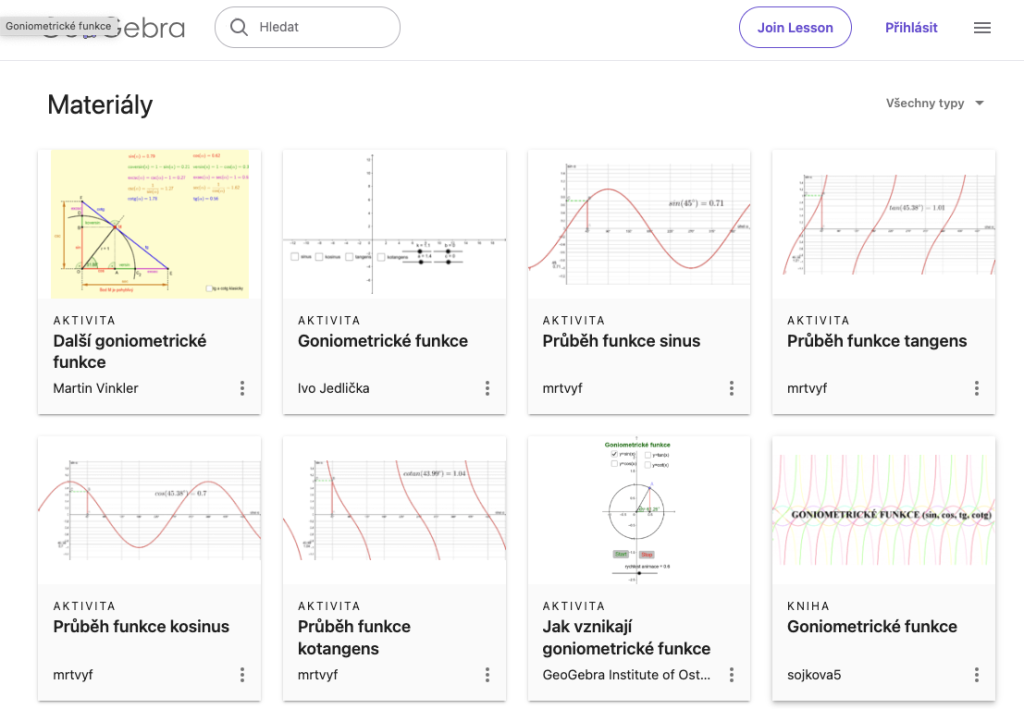The height and width of the screenshot is (709, 1024).
Task: Open options for Průběh funkce kosinus card
Action: (x=242, y=675)
